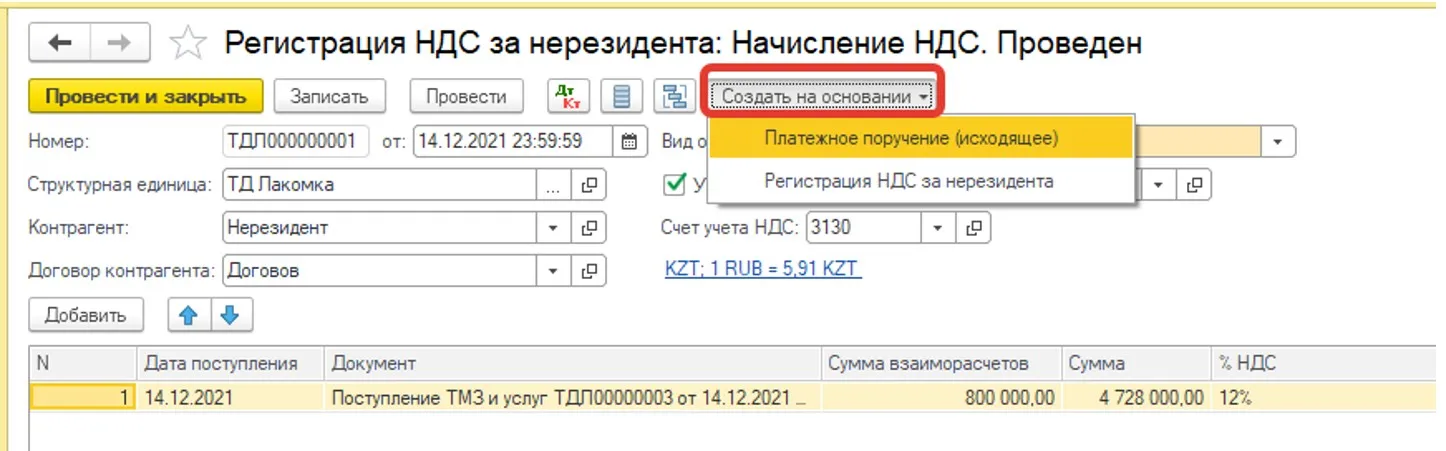The width and height of the screenshot is (1446, 451).
Task: Click Провести и закрыть button
Action: (146, 97)
